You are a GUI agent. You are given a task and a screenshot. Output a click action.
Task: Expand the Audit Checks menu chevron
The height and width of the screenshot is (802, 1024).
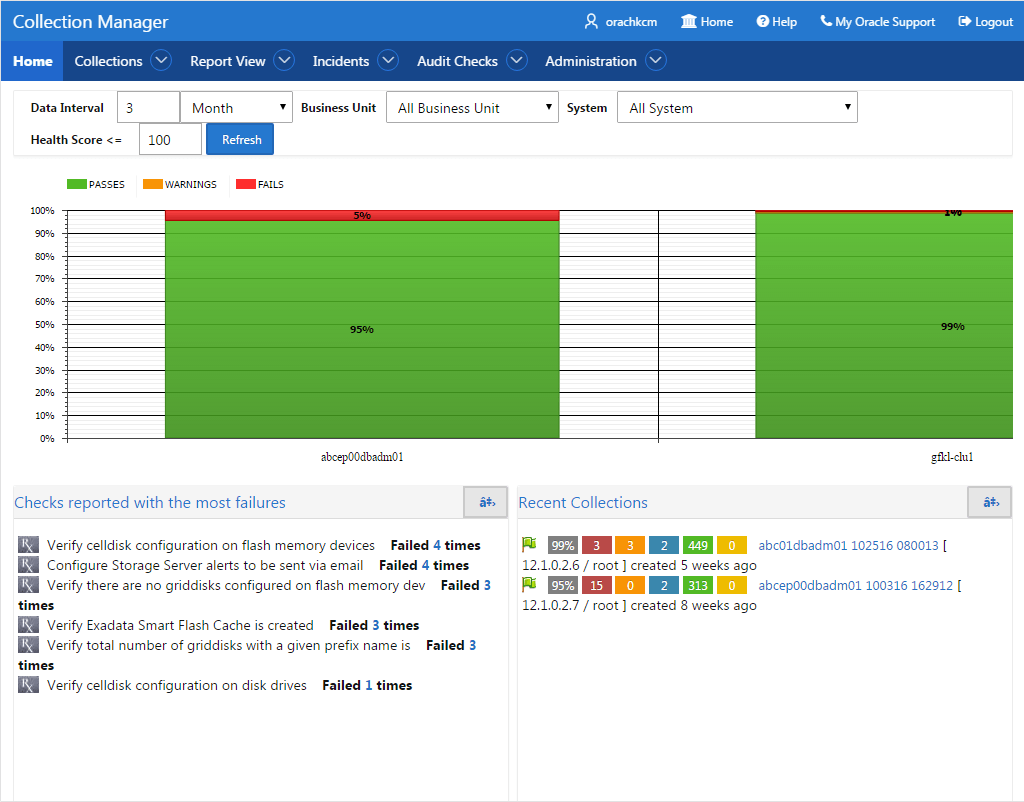click(517, 61)
